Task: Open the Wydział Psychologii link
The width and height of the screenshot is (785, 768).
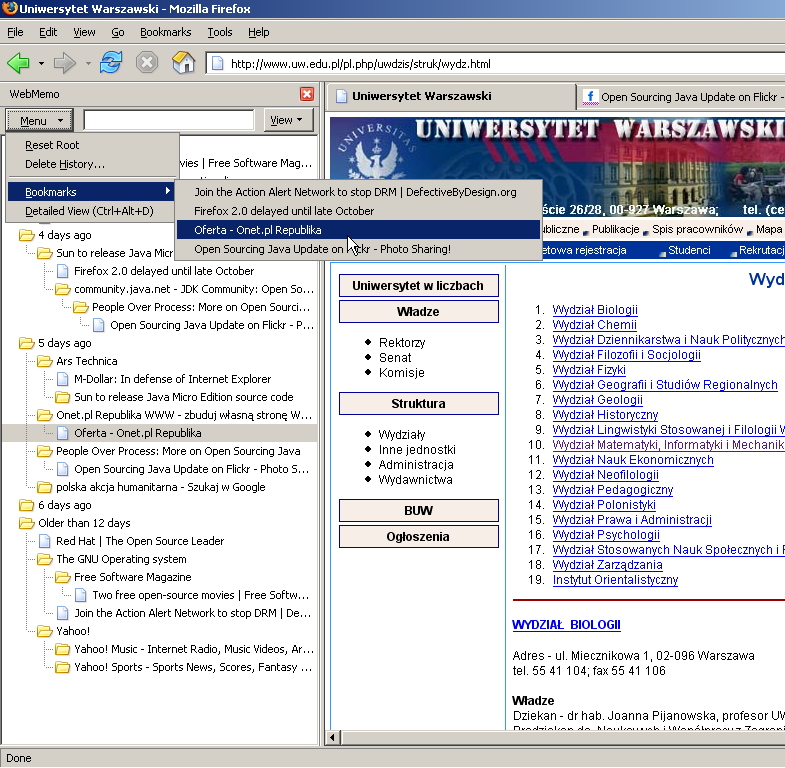Action: pos(606,535)
